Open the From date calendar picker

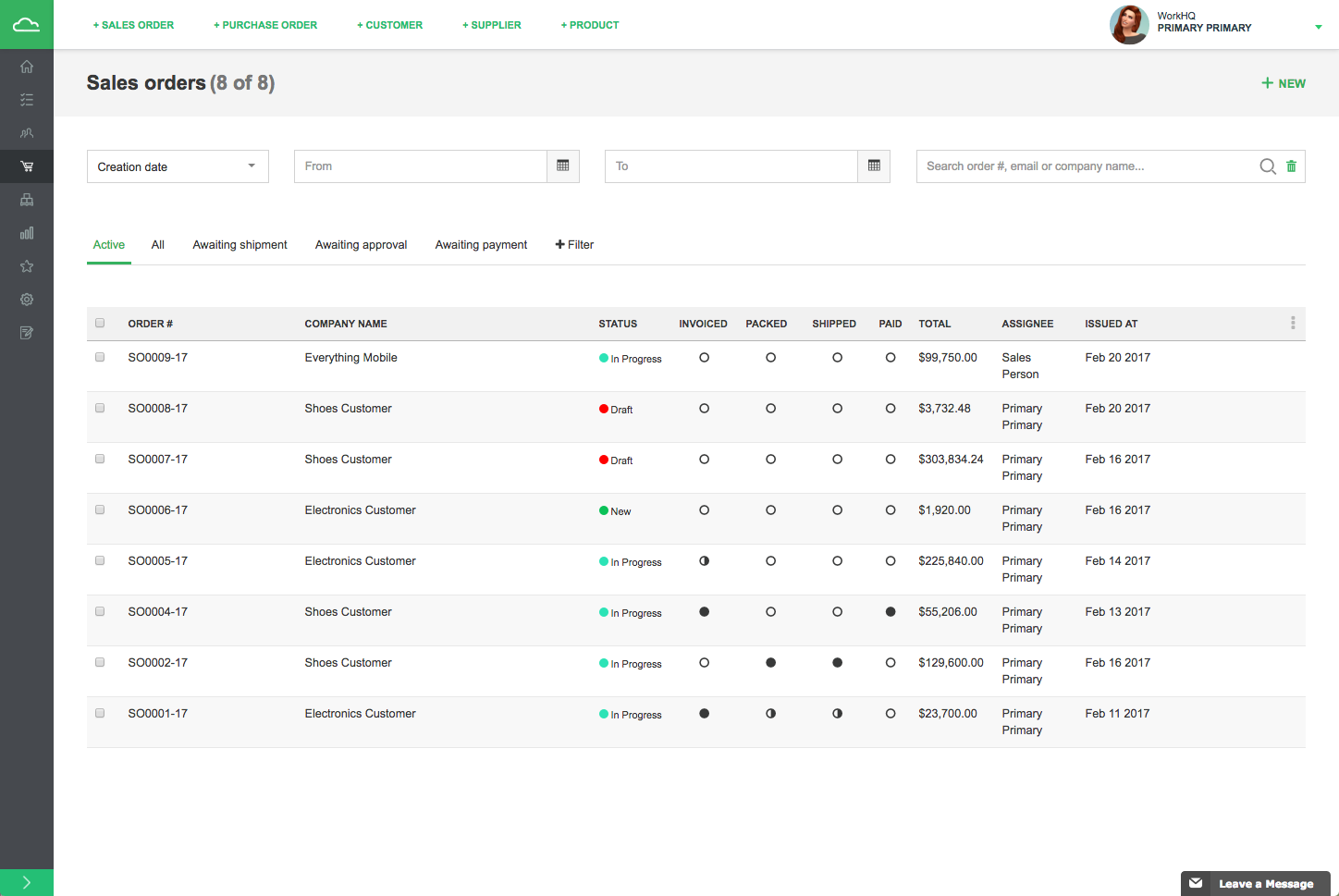(x=562, y=166)
